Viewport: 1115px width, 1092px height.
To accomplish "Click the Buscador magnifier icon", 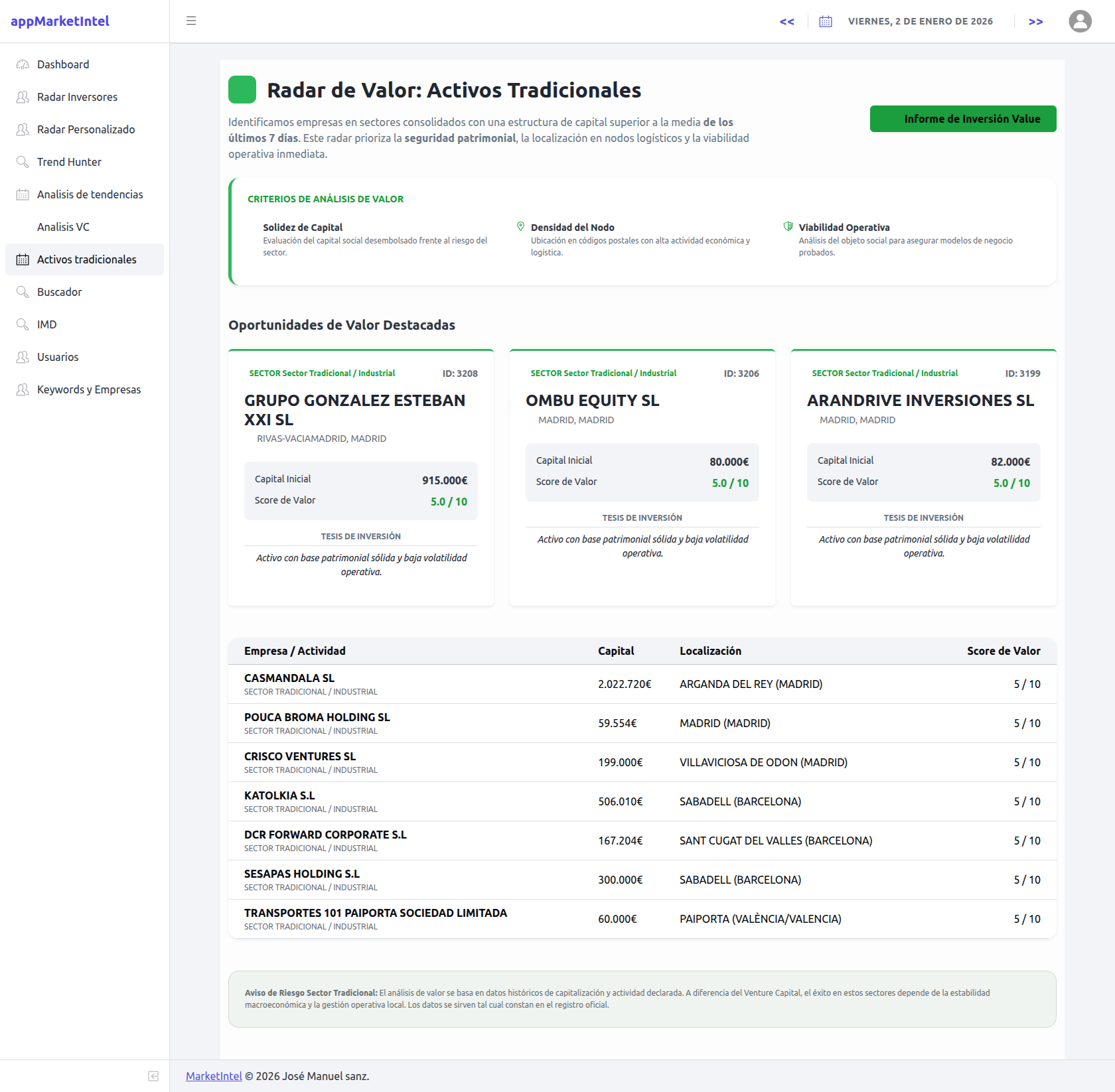I will pos(23,291).
